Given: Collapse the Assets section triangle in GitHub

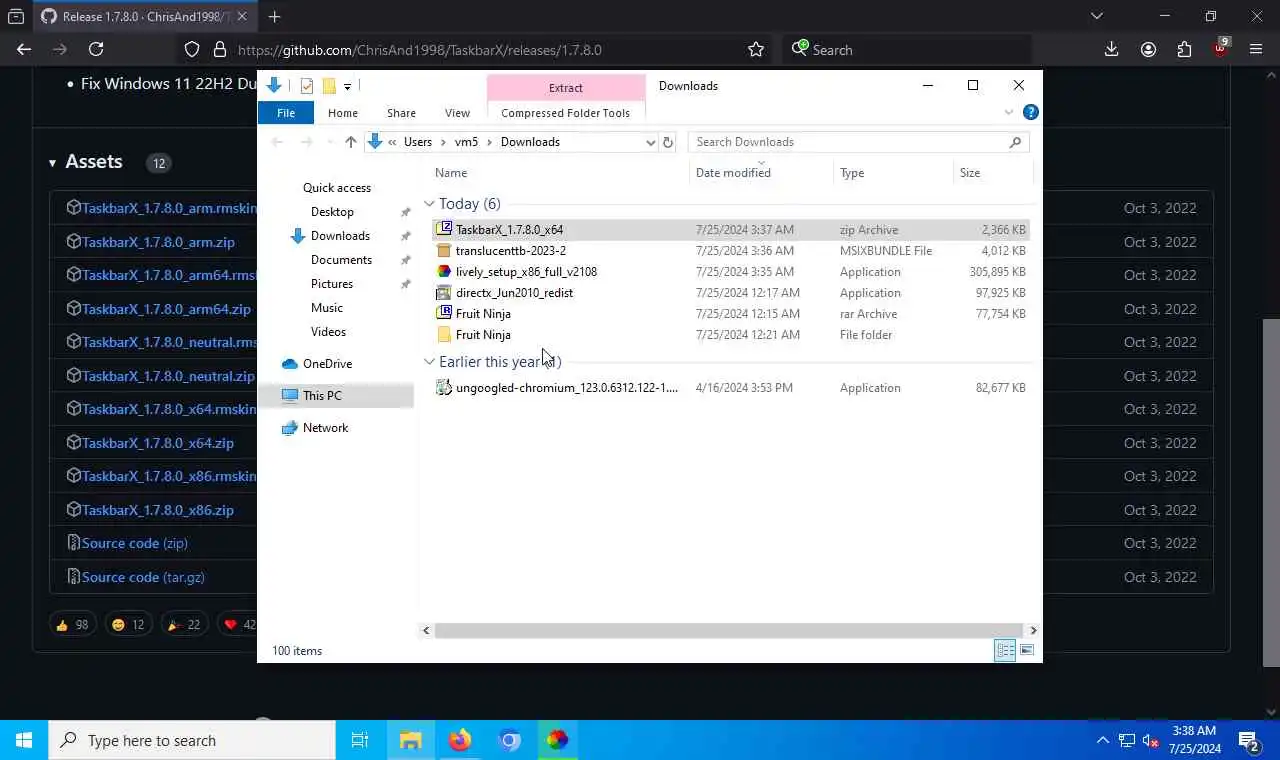Looking at the screenshot, I should (x=52, y=163).
